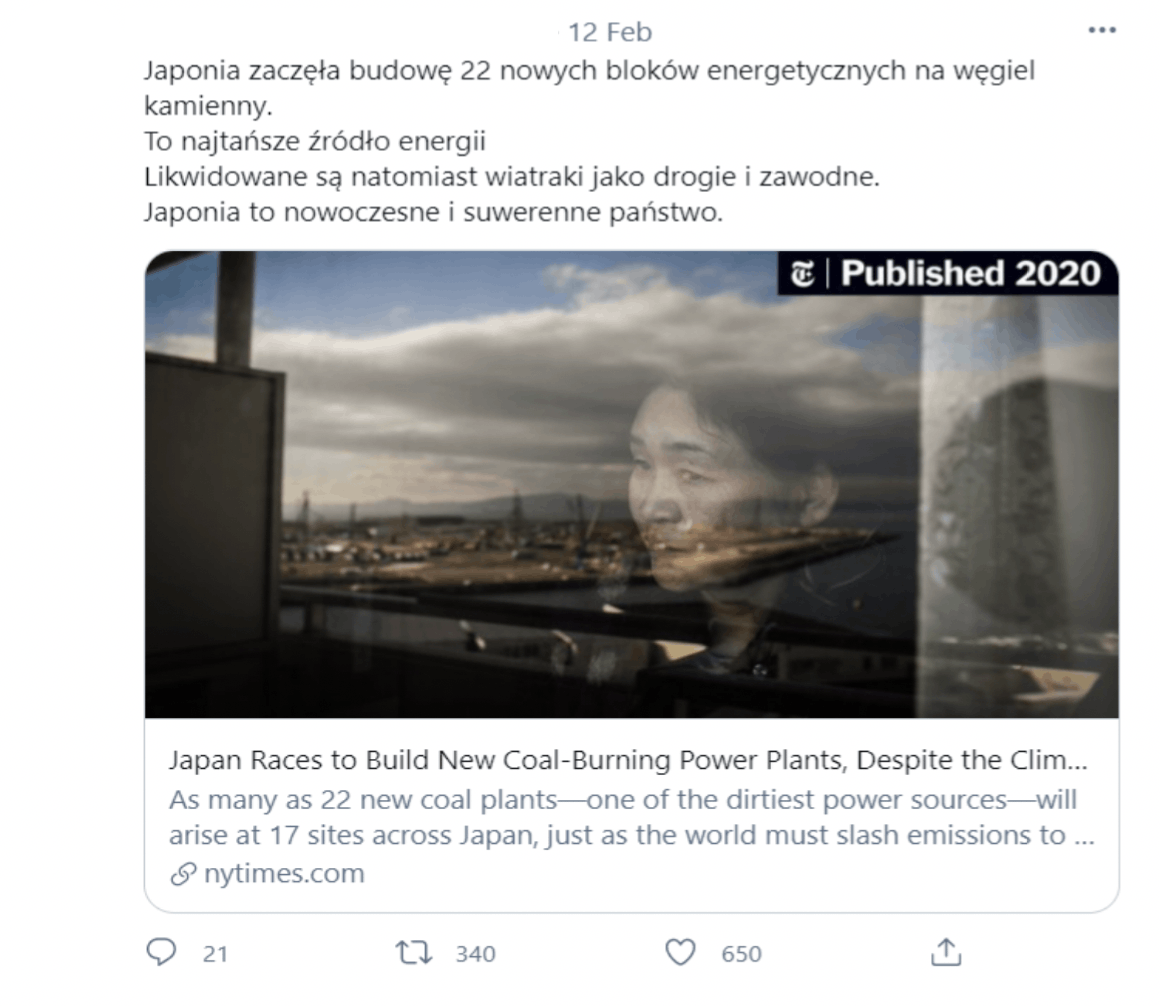Viewport: 1160px width, 1006px height.
Task: Open the three-dot more options menu
Action: click(1102, 30)
